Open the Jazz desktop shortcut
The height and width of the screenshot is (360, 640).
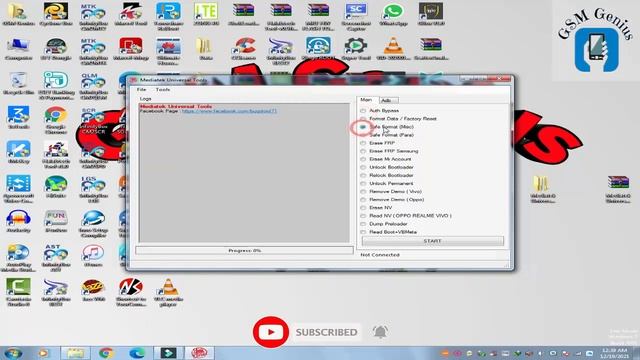[93, 290]
